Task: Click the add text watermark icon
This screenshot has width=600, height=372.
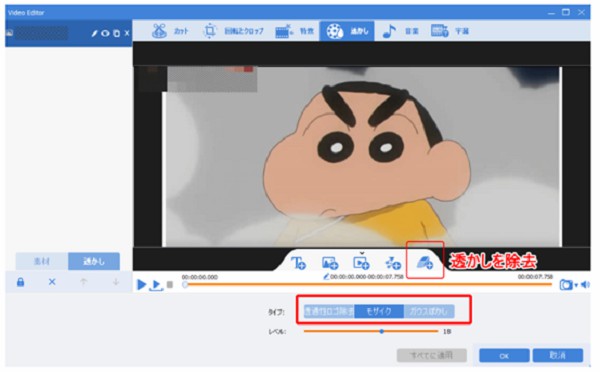Action: coord(298,263)
